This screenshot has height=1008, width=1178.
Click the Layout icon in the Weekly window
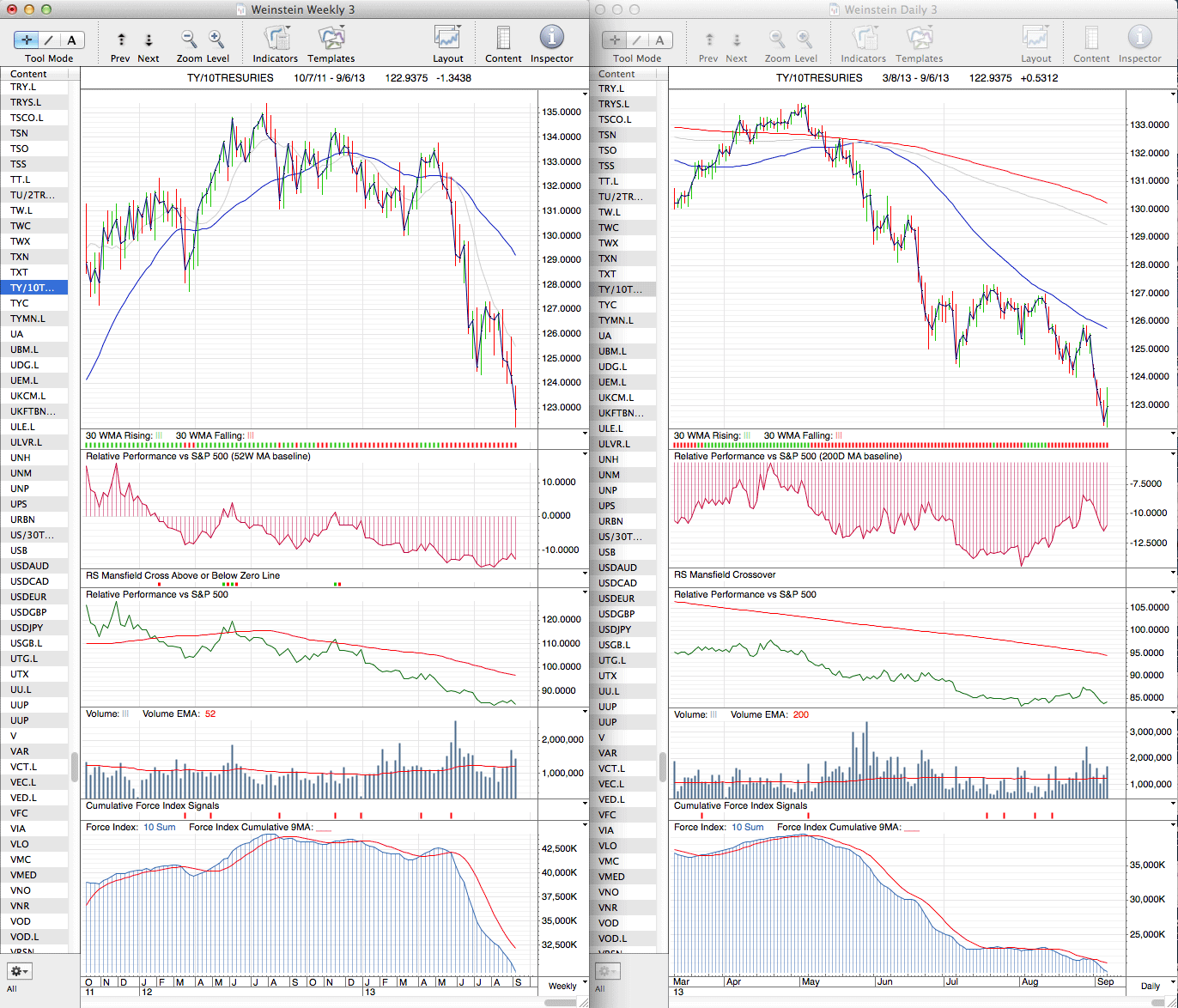point(447,39)
